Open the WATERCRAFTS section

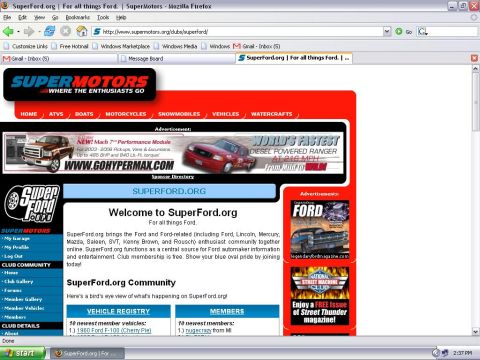(272, 114)
